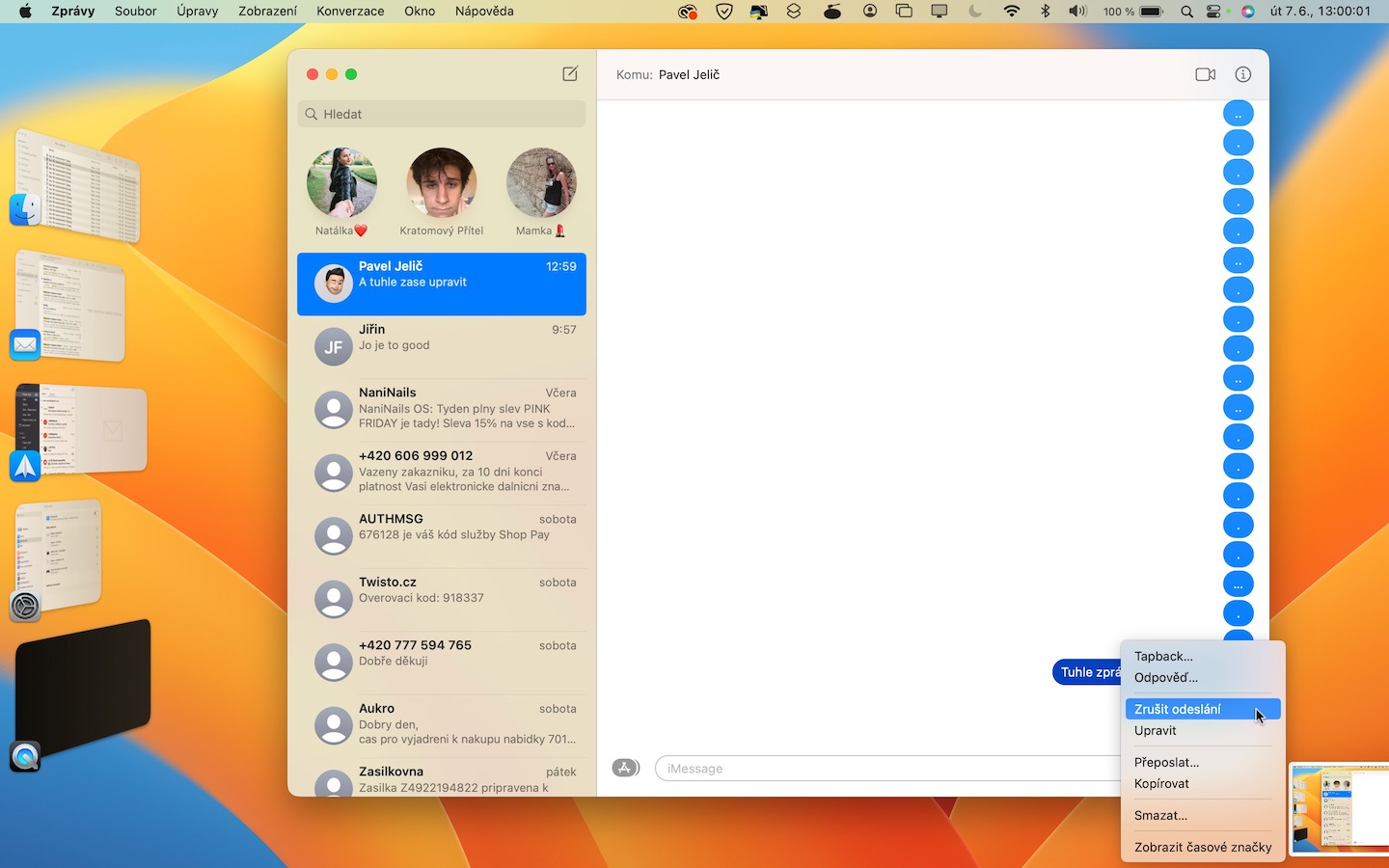Viewport: 1389px width, 868px height.
Task: Switch to the Mail window in Stage Manager
Action: pyautogui.click(x=69, y=307)
